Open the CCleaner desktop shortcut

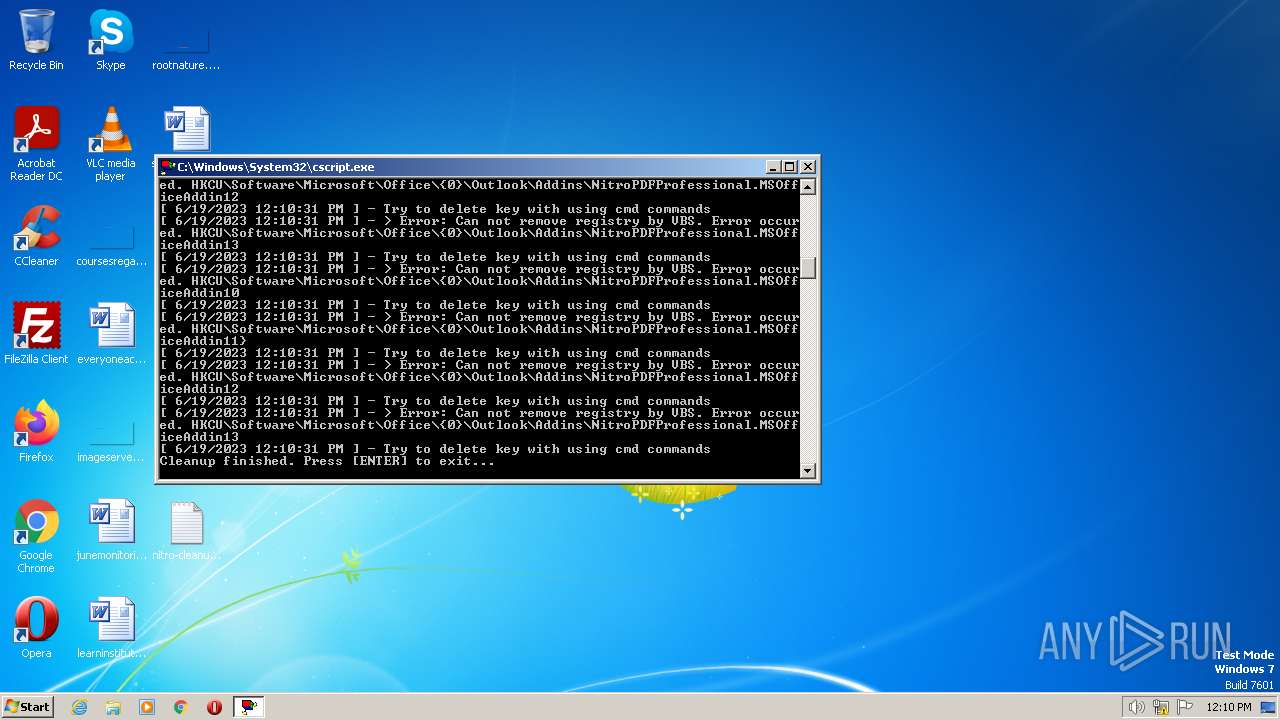(x=36, y=236)
